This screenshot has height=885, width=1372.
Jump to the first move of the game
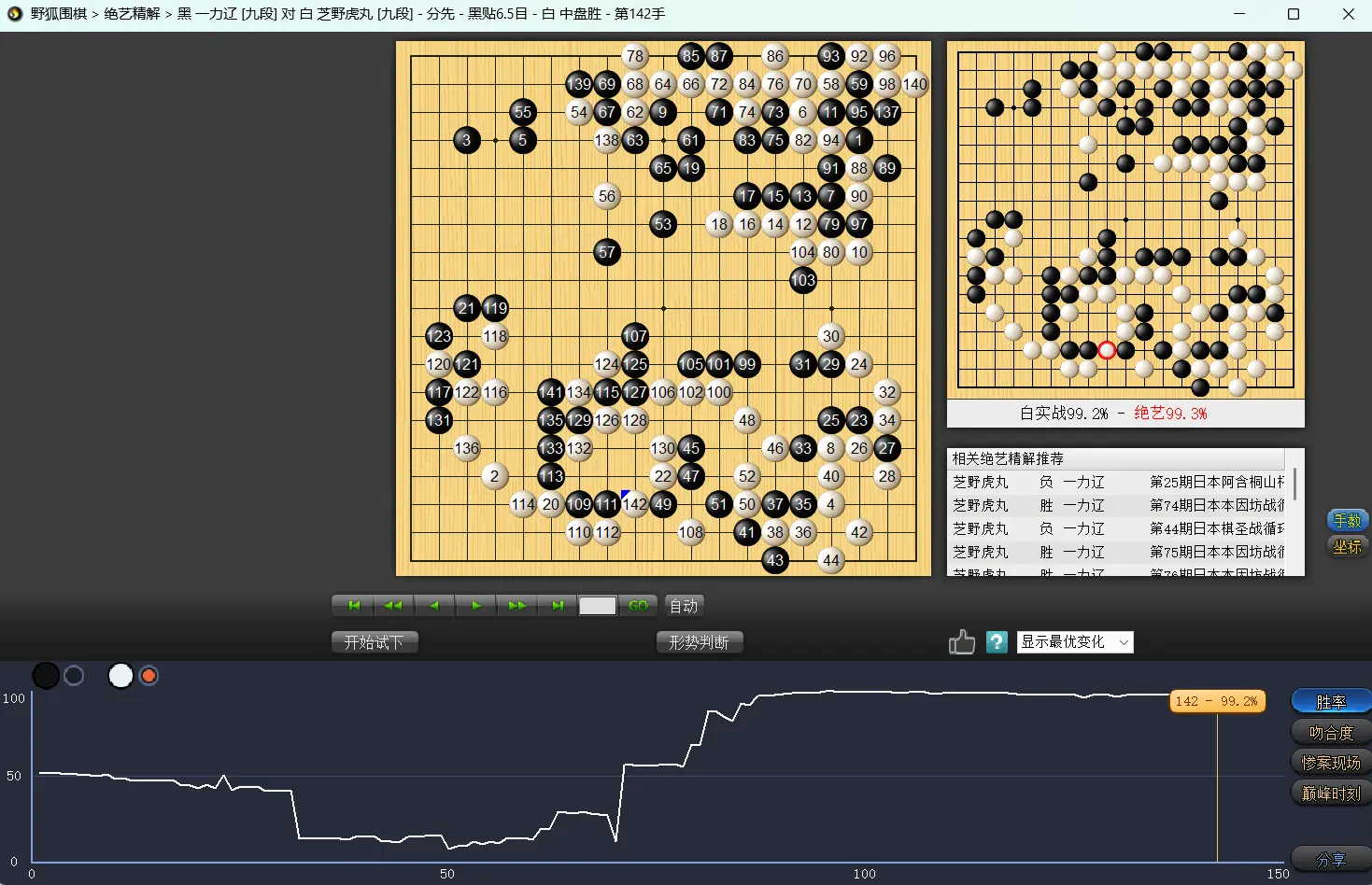(353, 606)
